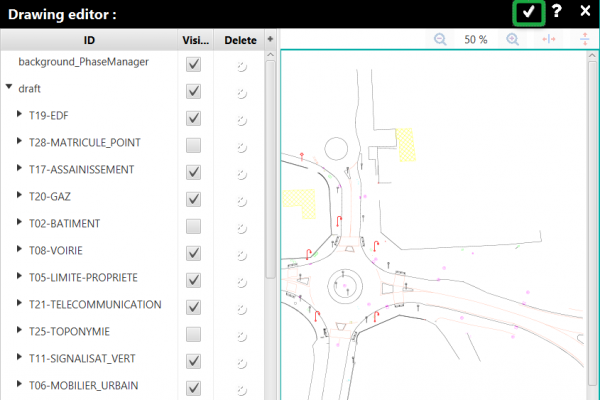The height and width of the screenshot is (400, 600).
Task: Hide the T06-MOBILIER_URBAIN layer
Action: point(193,388)
